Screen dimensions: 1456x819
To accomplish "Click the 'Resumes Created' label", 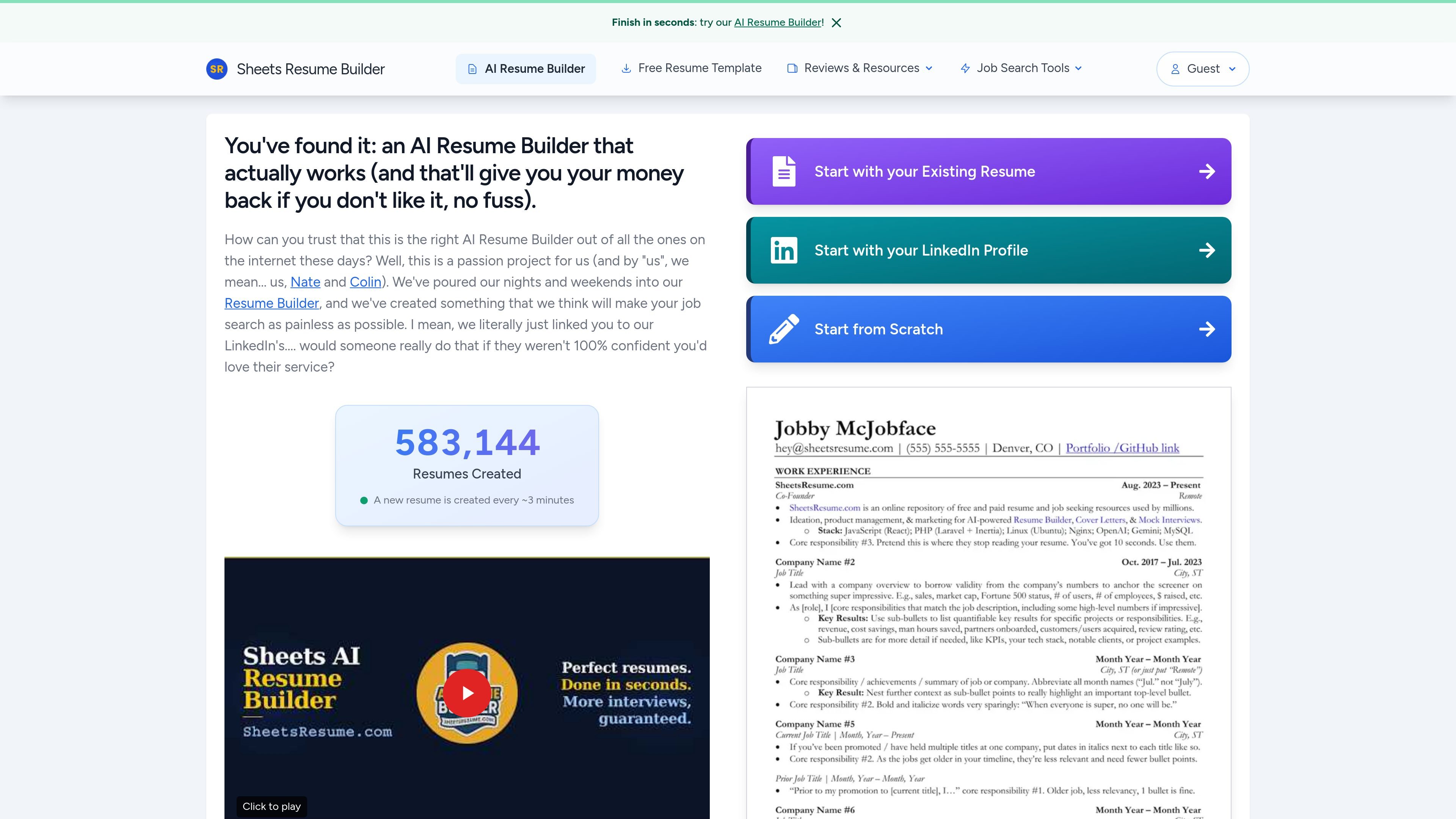I will coord(467,474).
